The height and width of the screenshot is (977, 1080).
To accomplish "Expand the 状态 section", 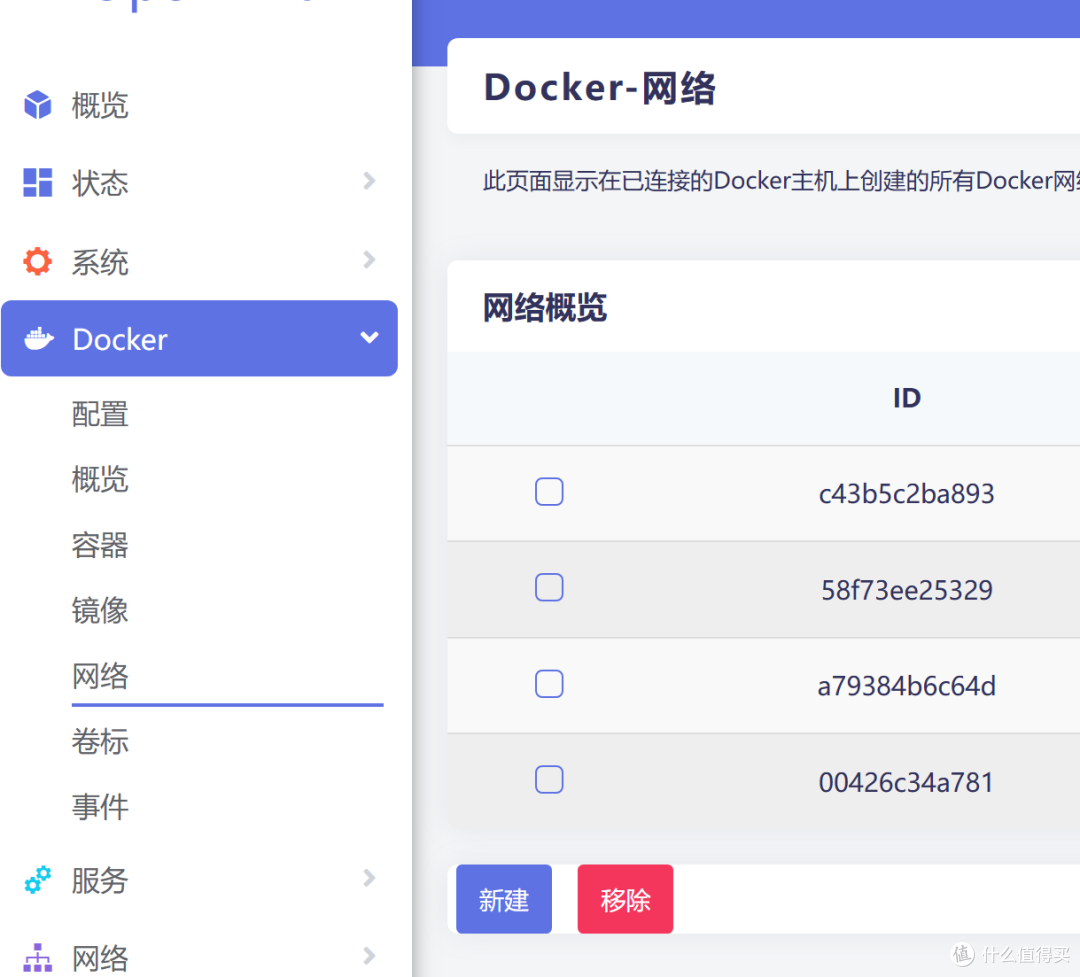I will [369, 182].
